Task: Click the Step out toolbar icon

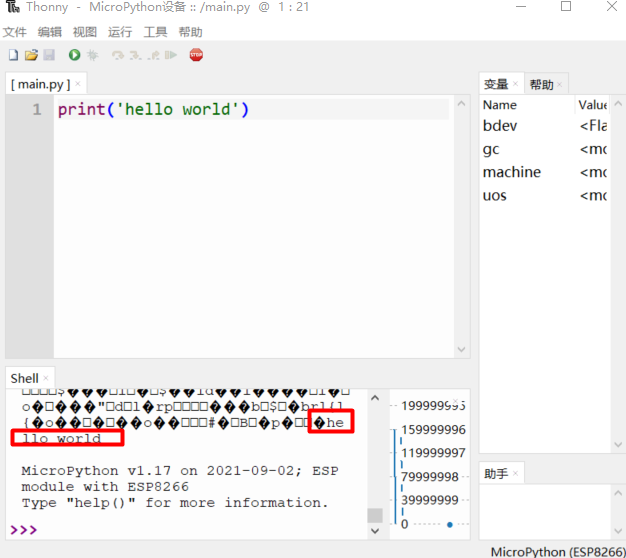Action: [153, 55]
